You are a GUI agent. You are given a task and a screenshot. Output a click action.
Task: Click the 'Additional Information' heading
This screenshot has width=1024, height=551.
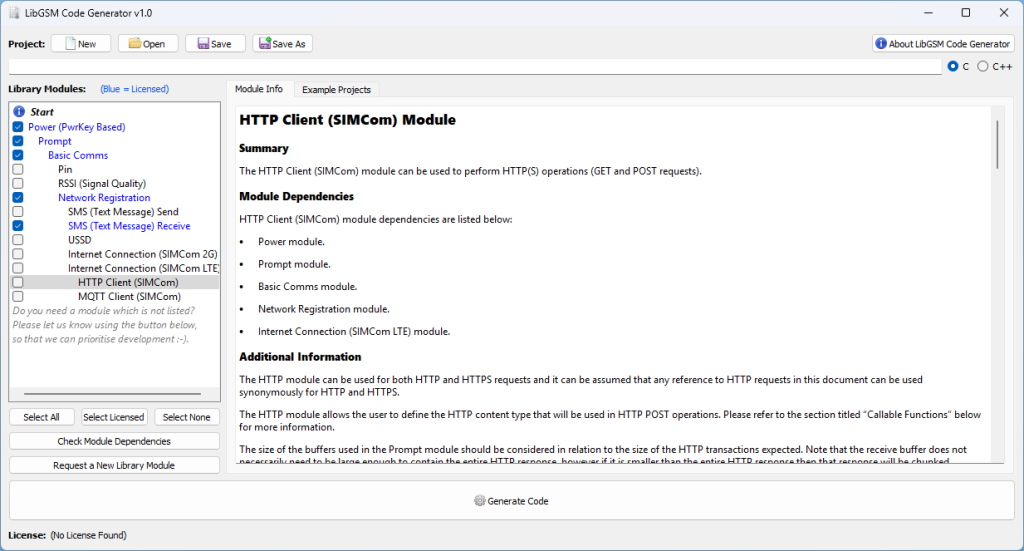(x=300, y=357)
